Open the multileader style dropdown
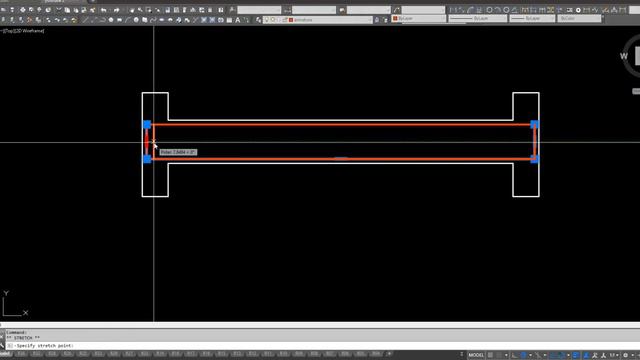The image size is (640, 360). 423,10
